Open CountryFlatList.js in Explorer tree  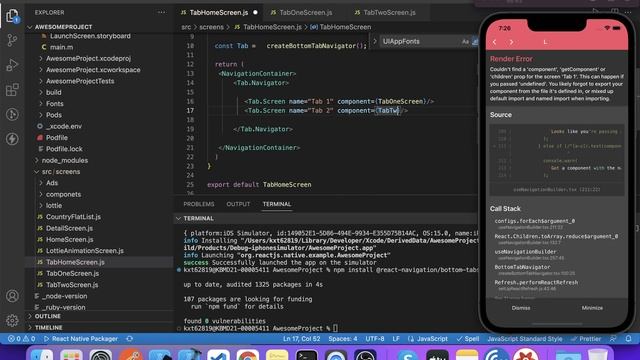click(73, 217)
